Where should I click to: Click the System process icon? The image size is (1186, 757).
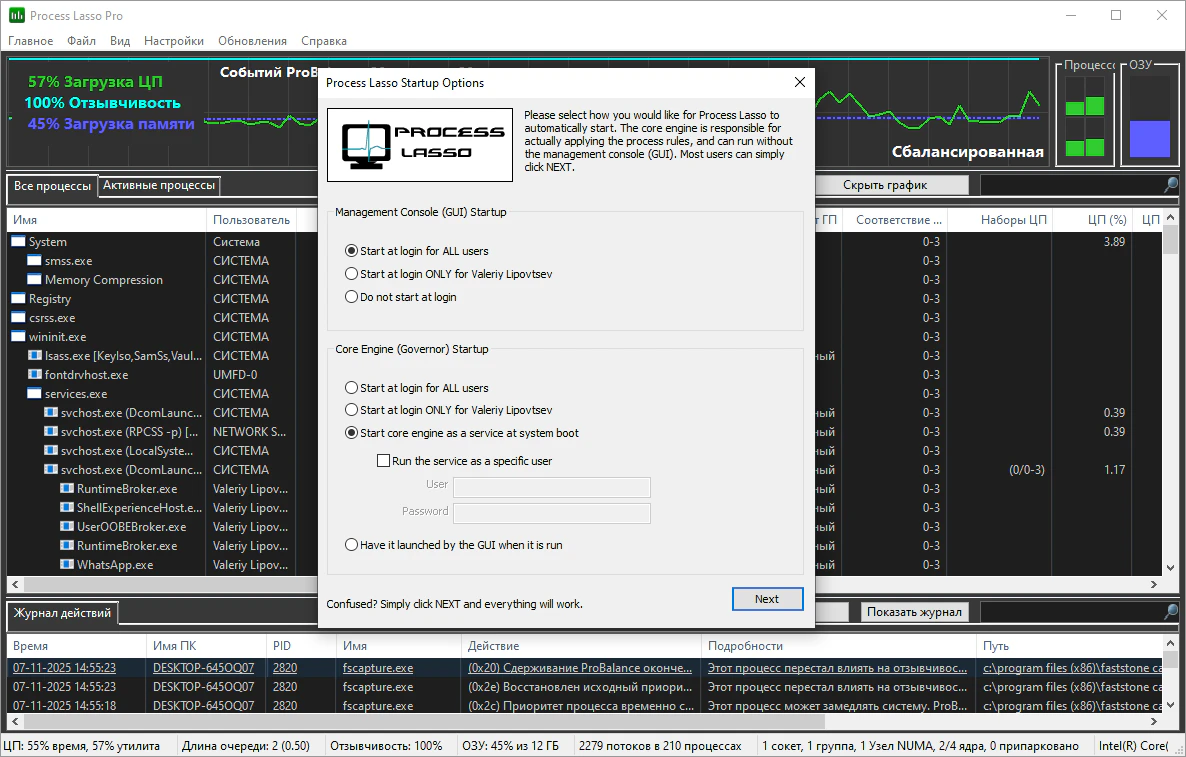pyautogui.click(x=18, y=241)
